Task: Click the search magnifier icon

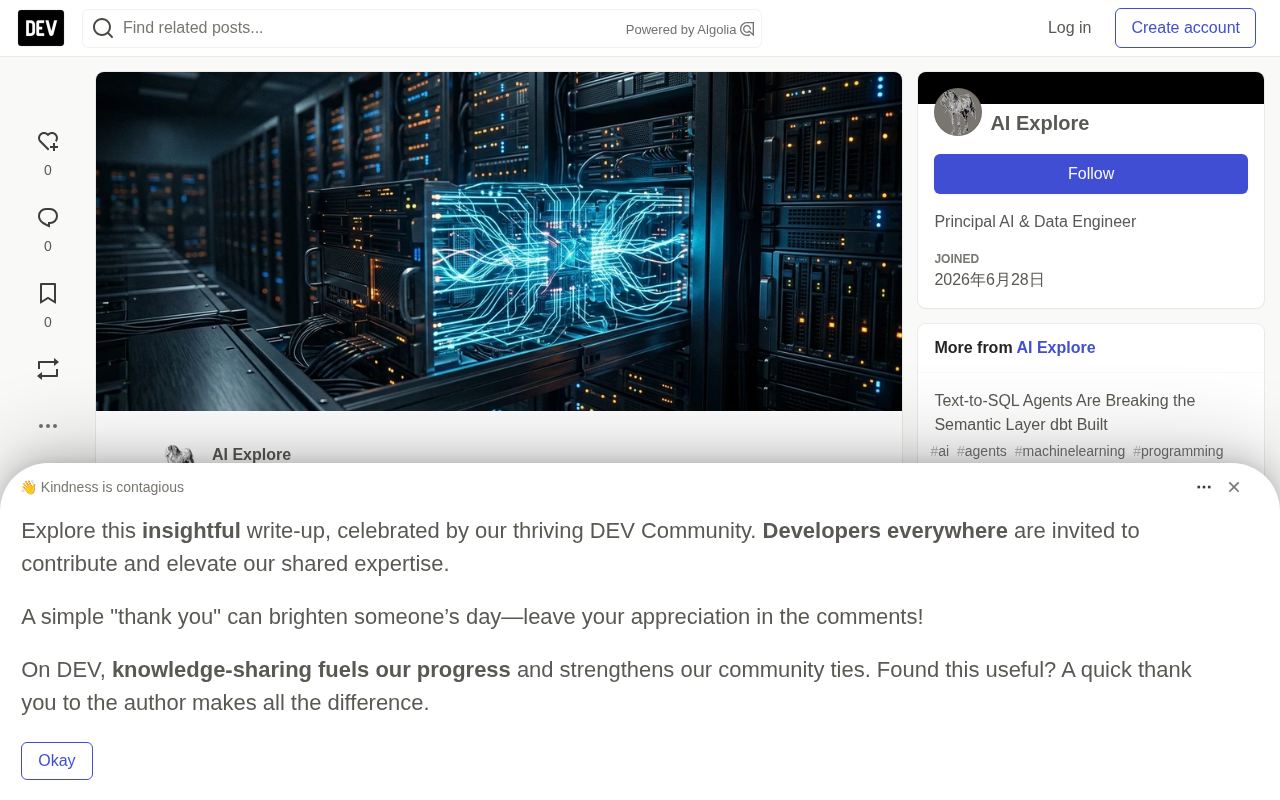Action: [103, 28]
